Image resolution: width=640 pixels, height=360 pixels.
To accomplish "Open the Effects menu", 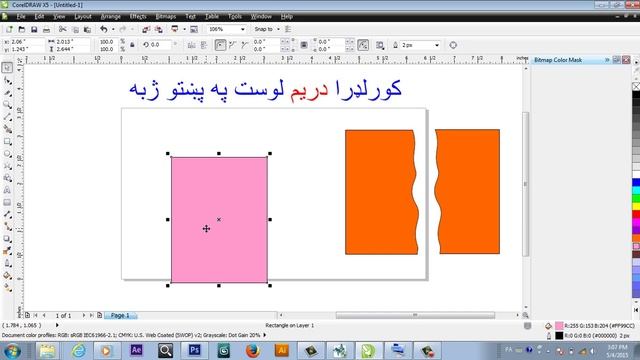I will pyautogui.click(x=138, y=16).
